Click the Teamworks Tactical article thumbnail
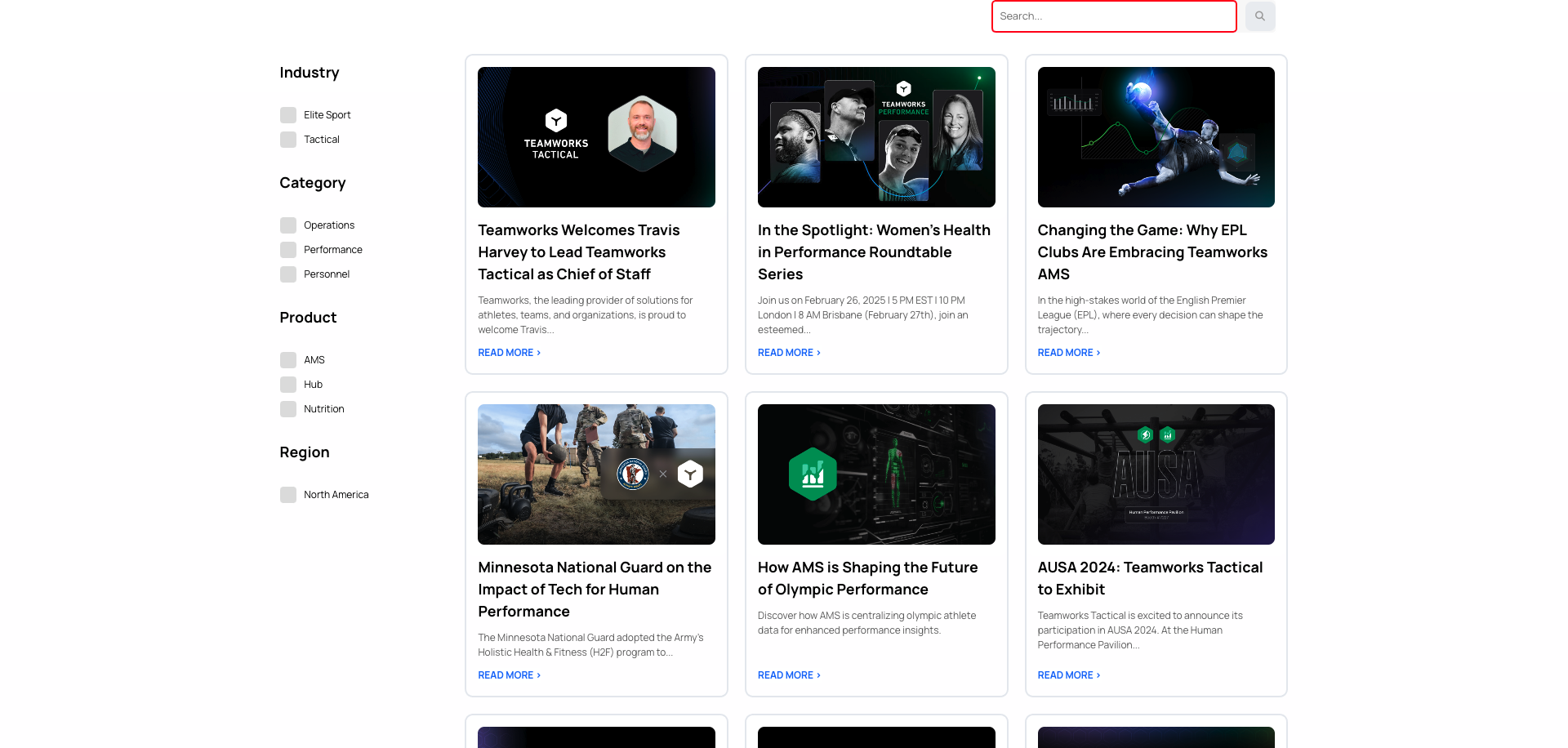The width and height of the screenshot is (1568, 748). click(595, 136)
